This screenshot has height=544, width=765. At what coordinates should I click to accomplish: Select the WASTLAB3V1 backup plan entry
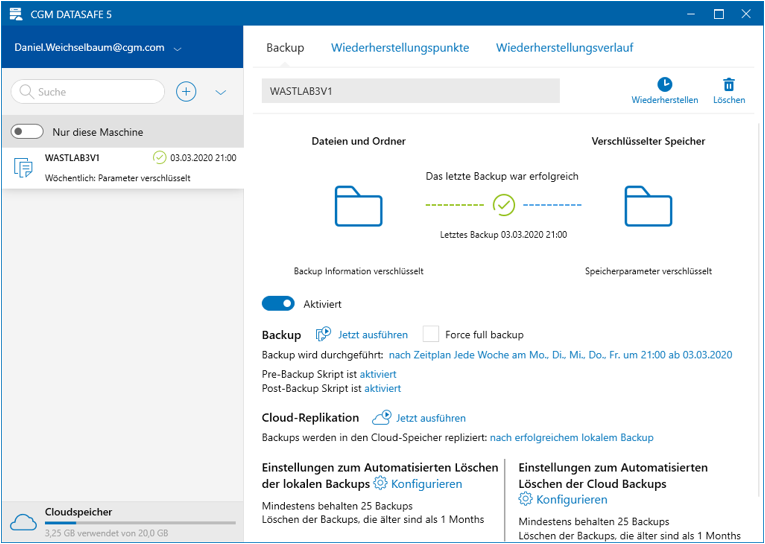pyautogui.click(x=123, y=168)
